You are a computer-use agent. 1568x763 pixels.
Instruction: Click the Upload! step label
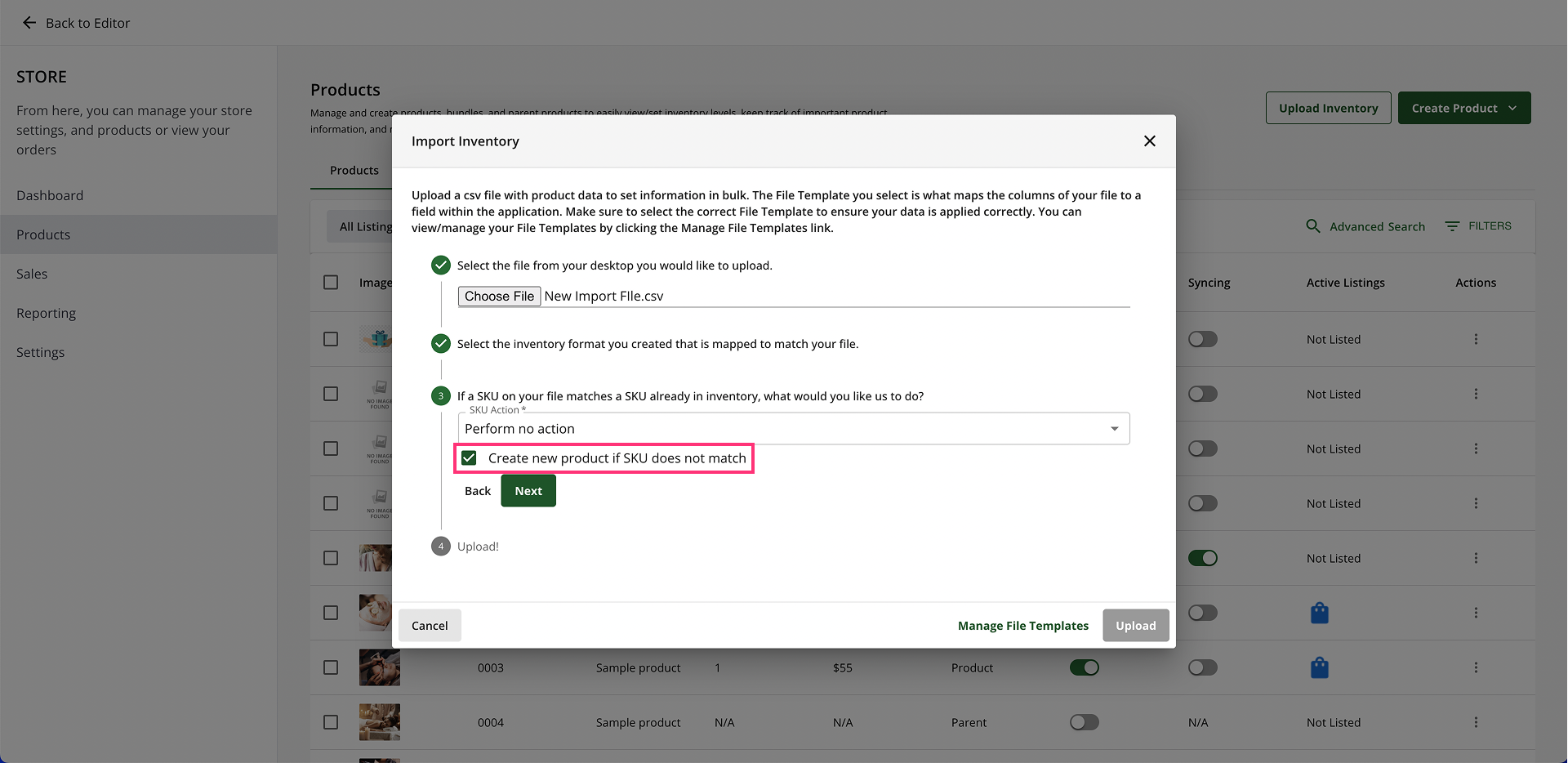478,547
